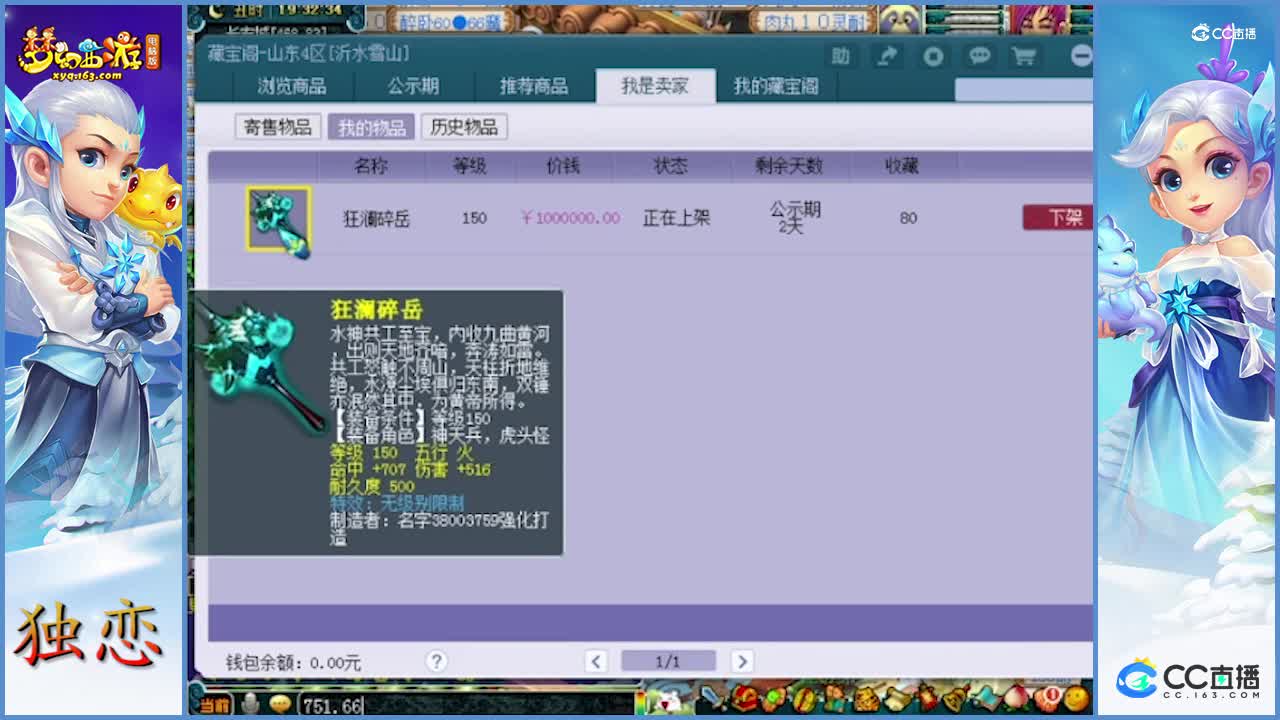Viewport: 1280px width, 720px height.
Task: Click the microphone icon in chat bar
Action: 250,704
